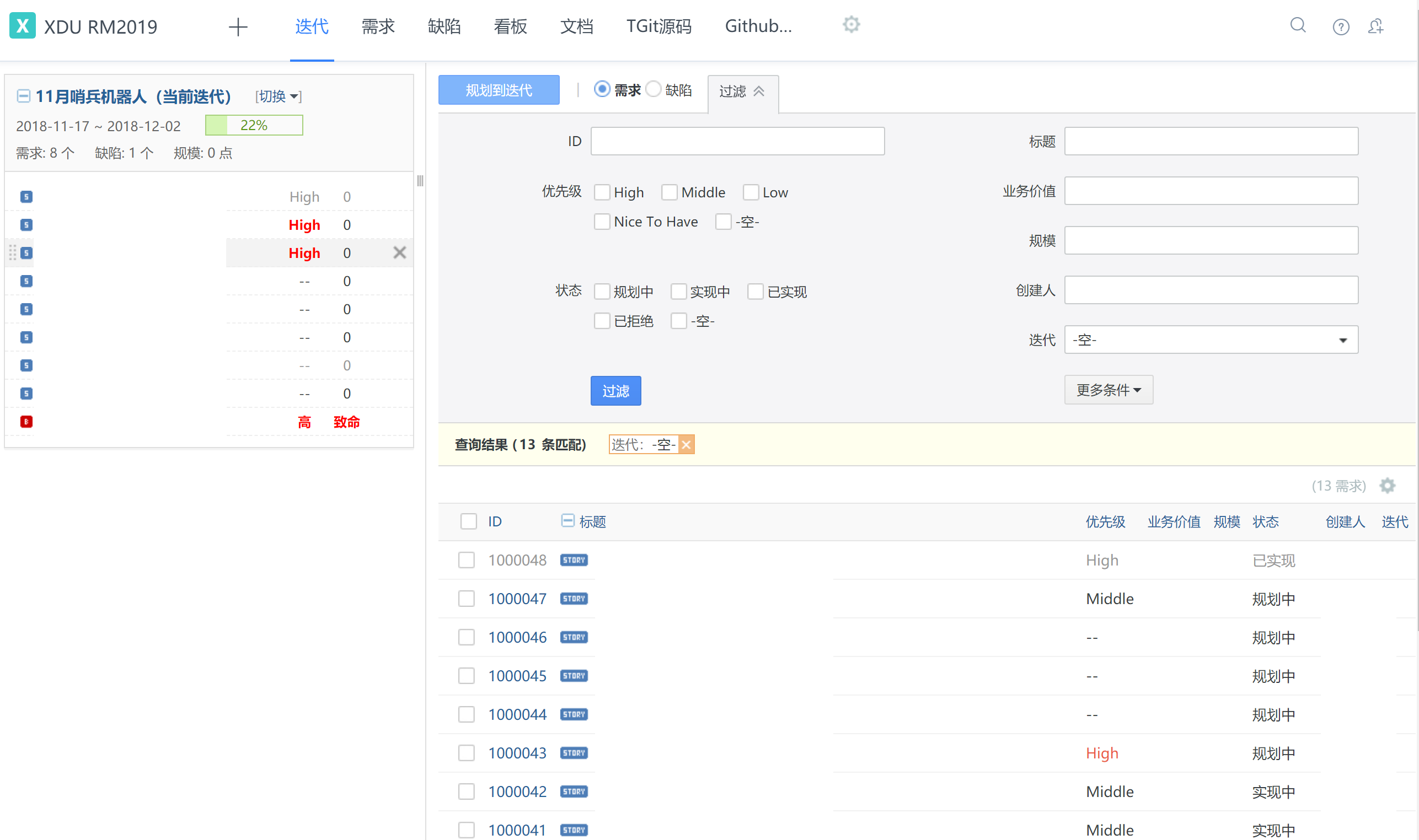Click the red bug icon in iteration list

26,421
